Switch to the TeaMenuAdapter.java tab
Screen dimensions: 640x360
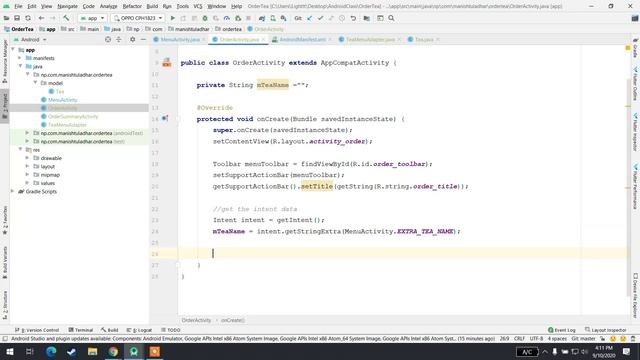(370, 40)
